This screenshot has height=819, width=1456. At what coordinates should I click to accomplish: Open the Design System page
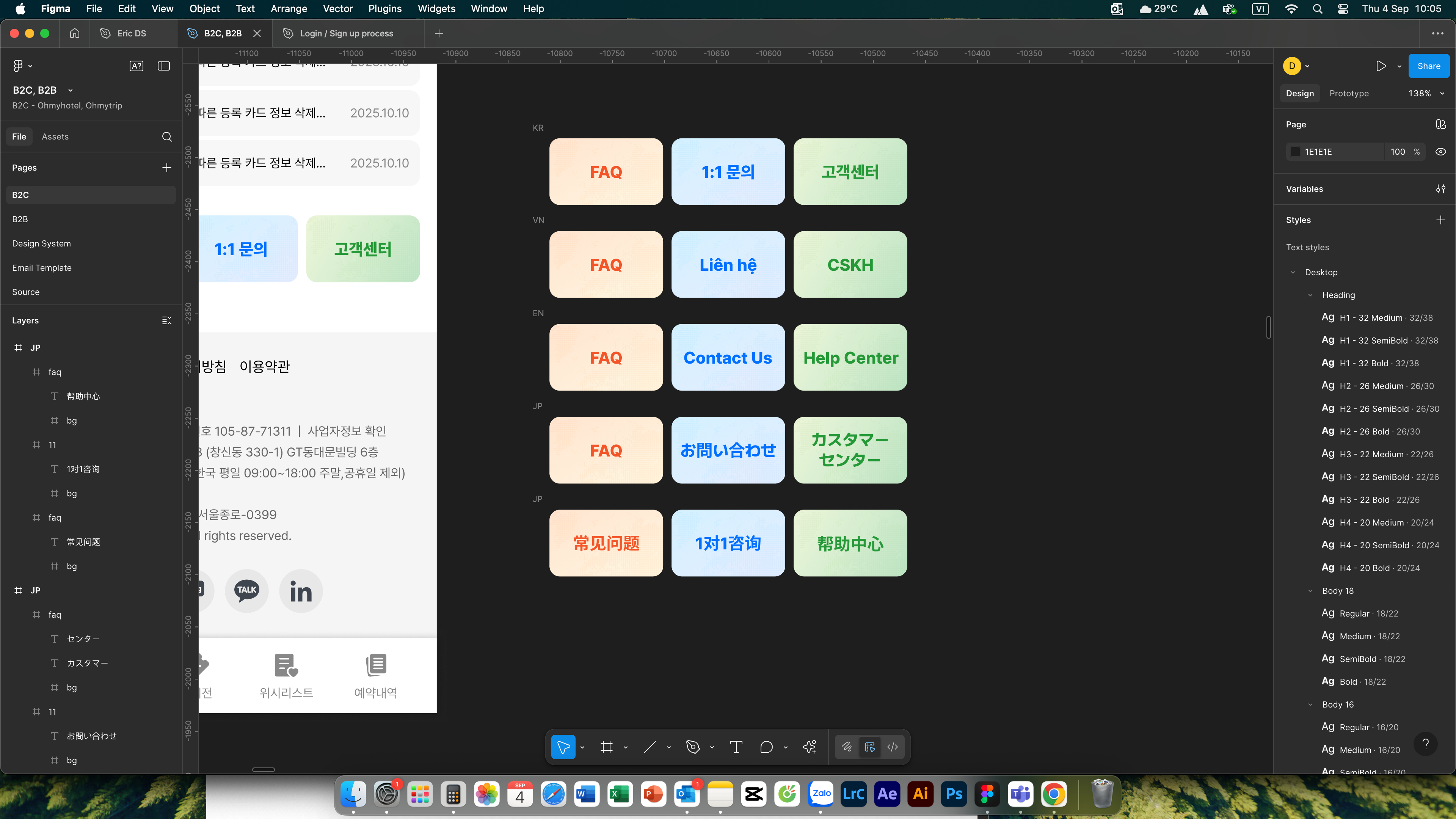click(x=41, y=243)
